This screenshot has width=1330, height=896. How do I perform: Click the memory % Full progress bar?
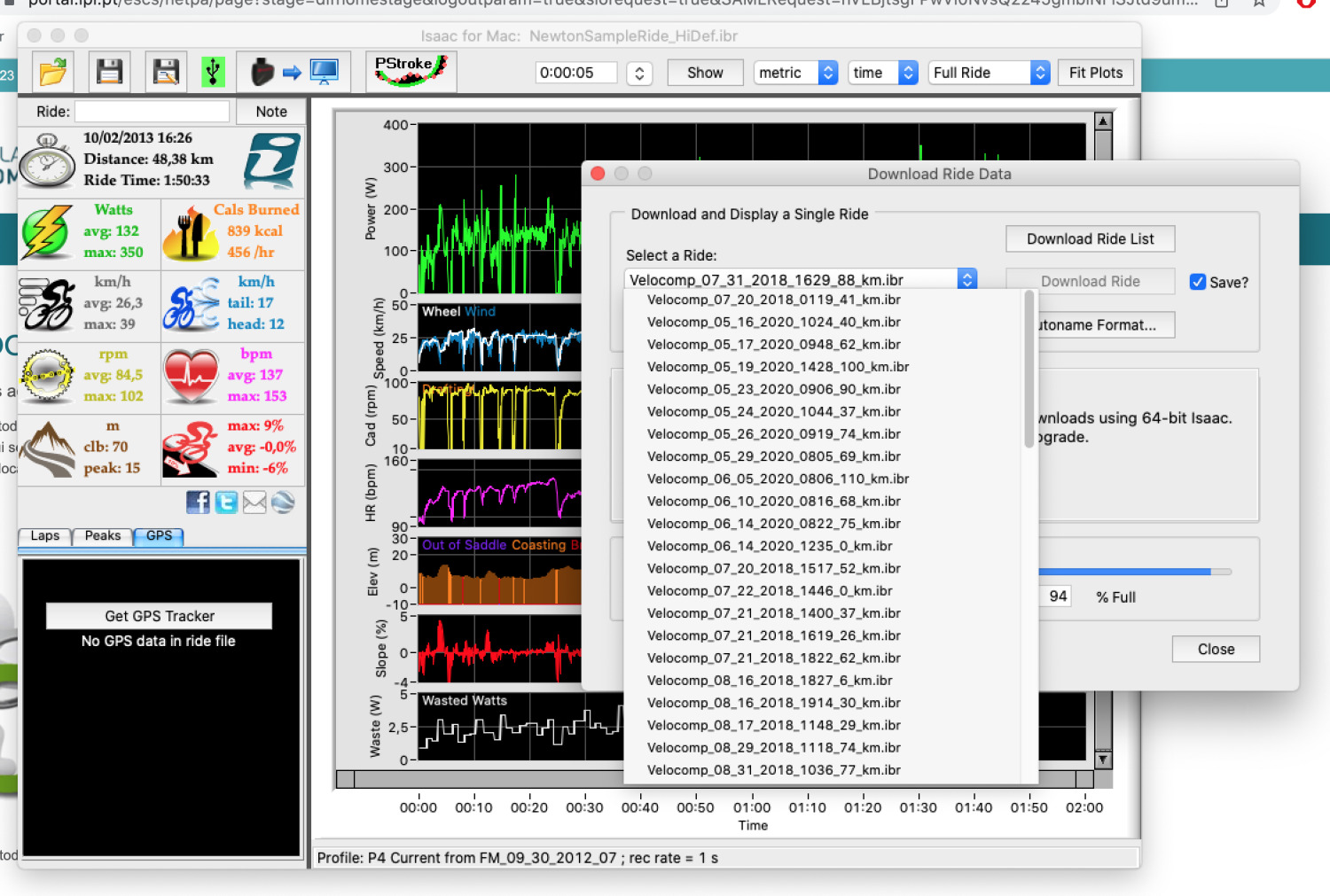pos(1134,572)
